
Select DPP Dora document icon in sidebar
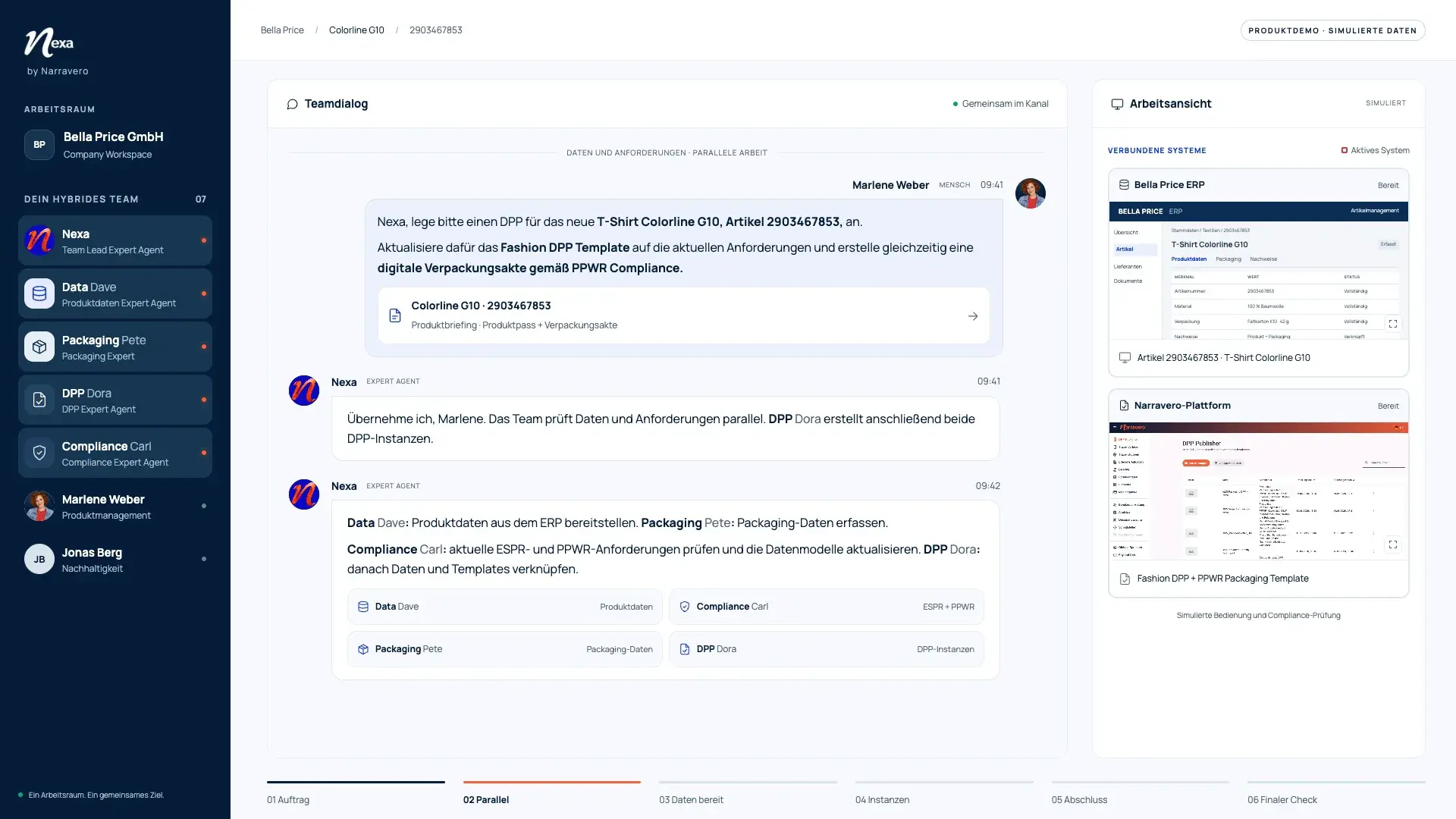(39, 400)
